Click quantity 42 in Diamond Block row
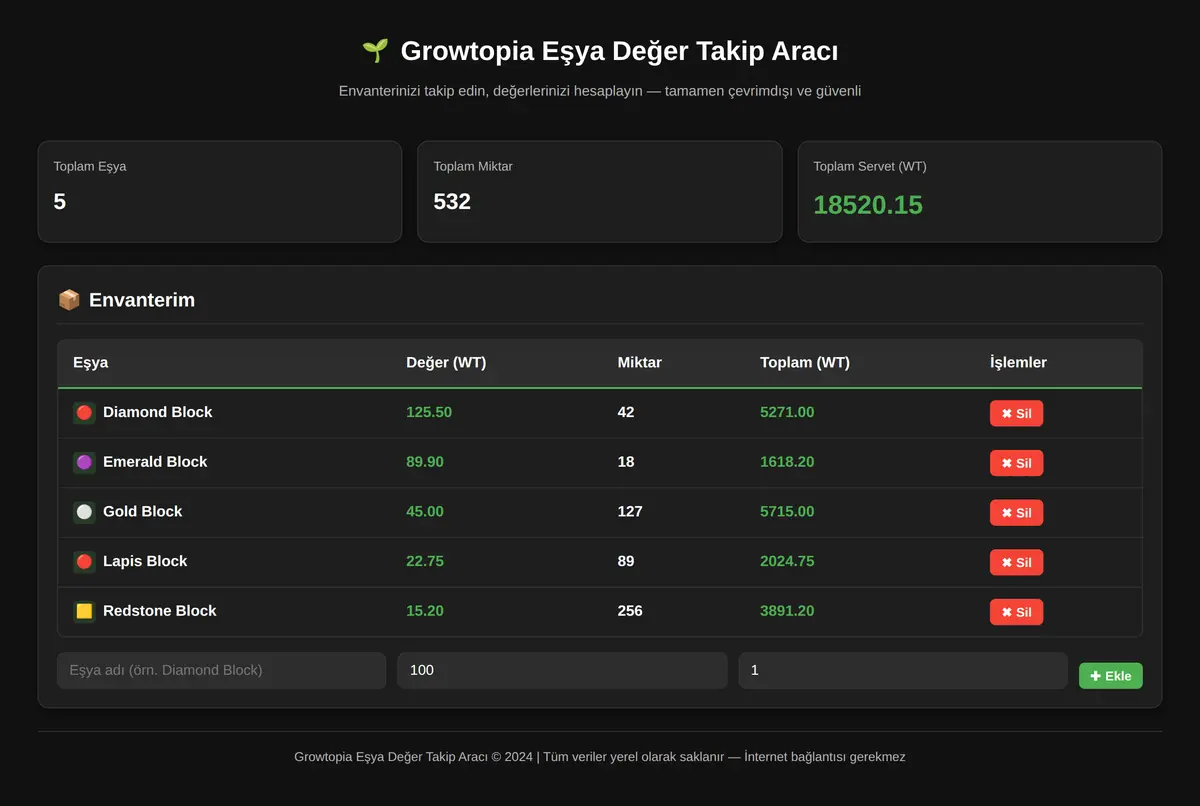 point(626,412)
